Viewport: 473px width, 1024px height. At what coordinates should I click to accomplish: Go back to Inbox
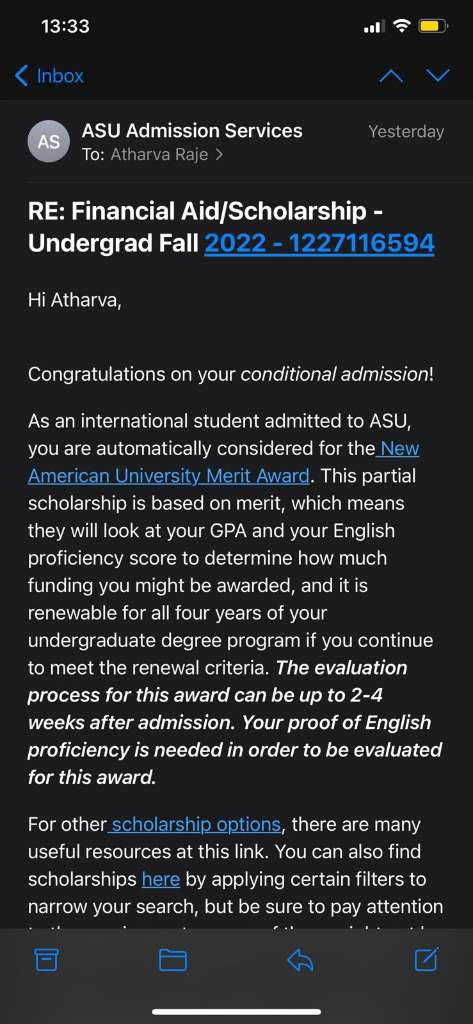[x=49, y=76]
